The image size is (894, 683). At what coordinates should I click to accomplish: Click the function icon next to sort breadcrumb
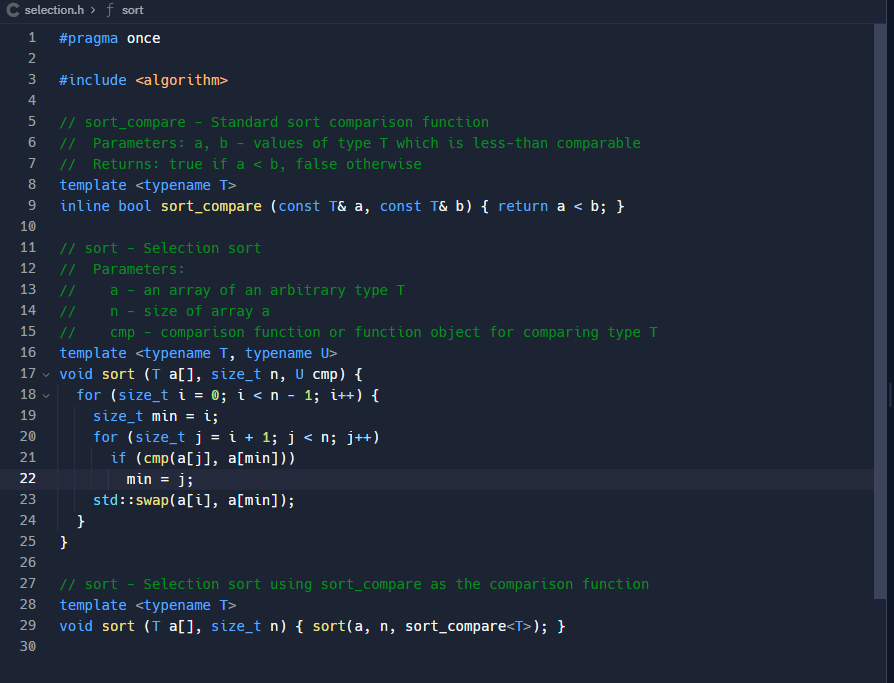pos(109,10)
